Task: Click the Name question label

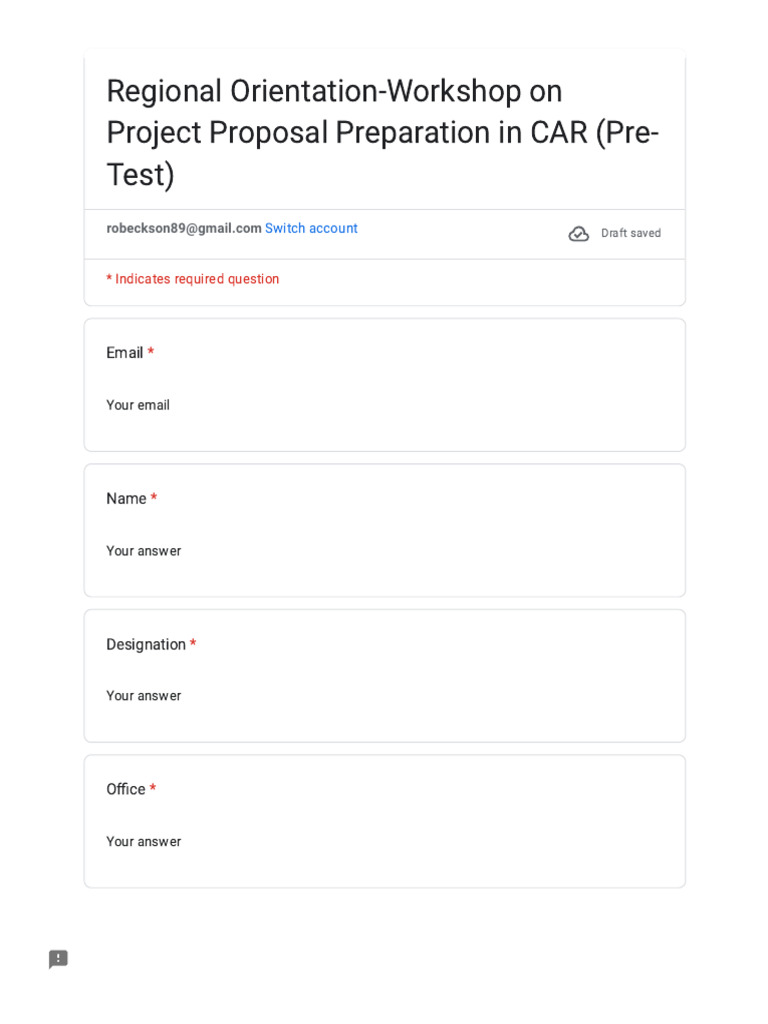Action: [126, 498]
